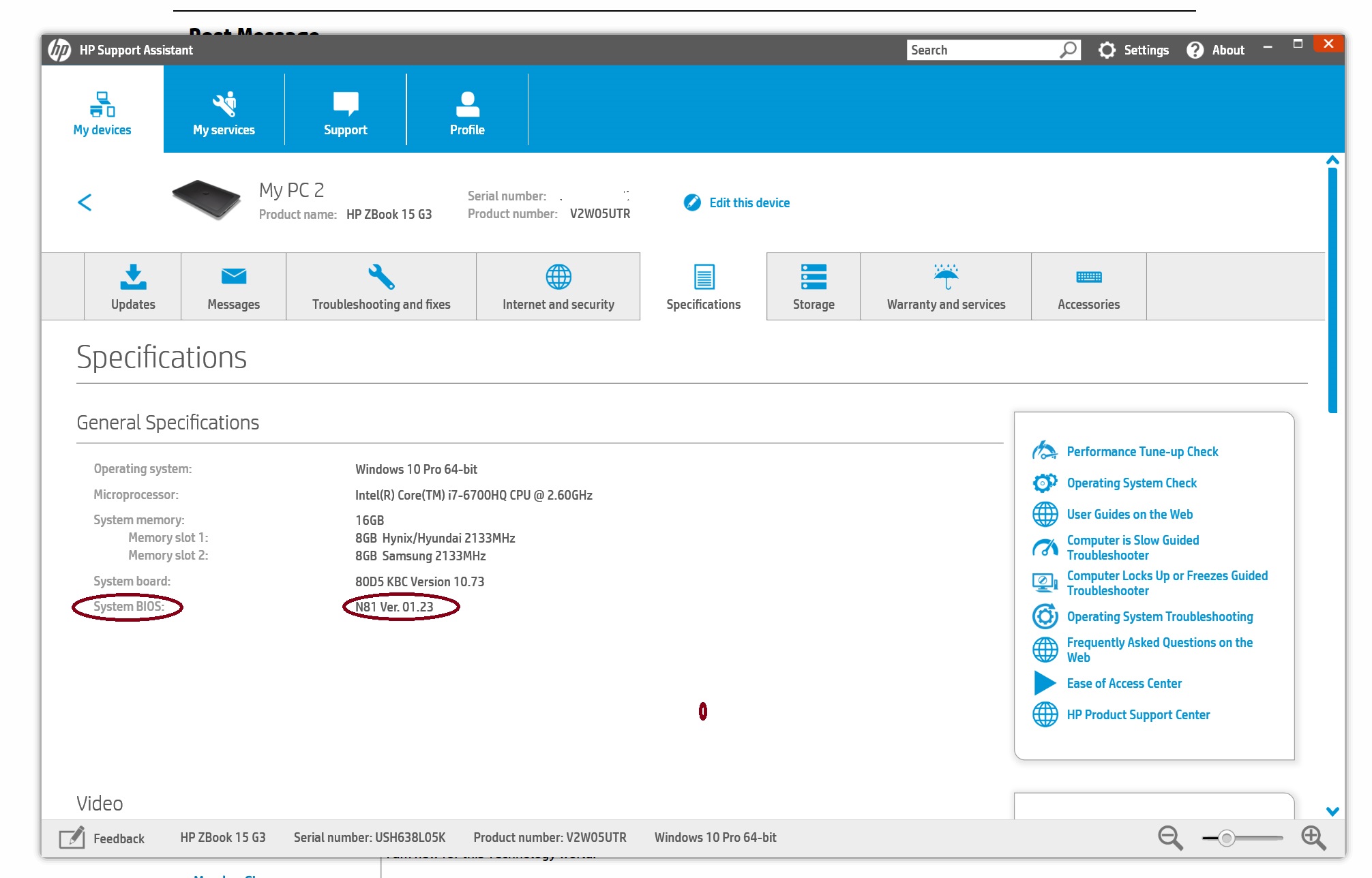This screenshot has width=1372, height=878.
Task: Click Serial number USH638L05K in status bar
Action: tap(369, 837)
